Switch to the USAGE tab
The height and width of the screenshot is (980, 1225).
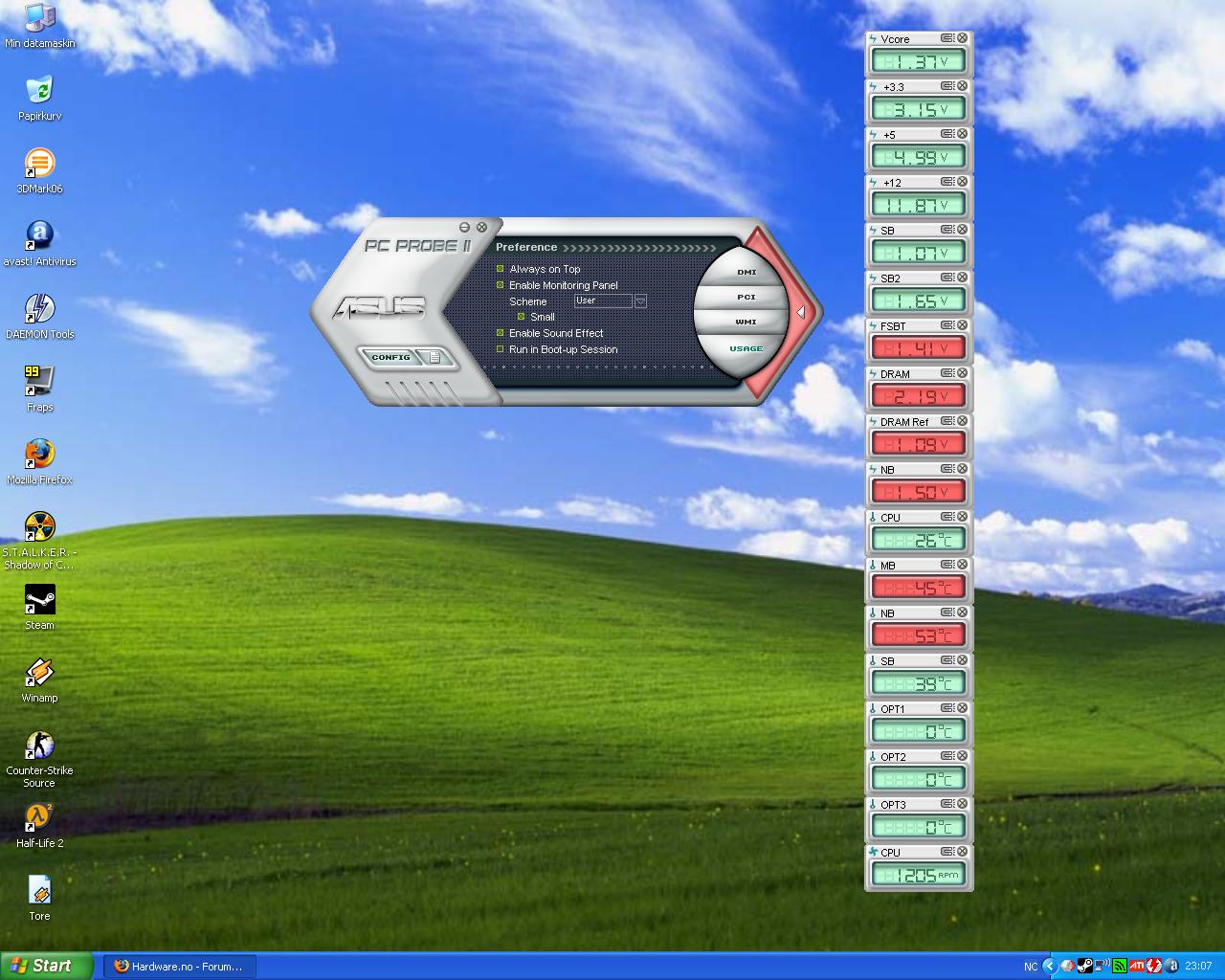[x=746, y=348]
